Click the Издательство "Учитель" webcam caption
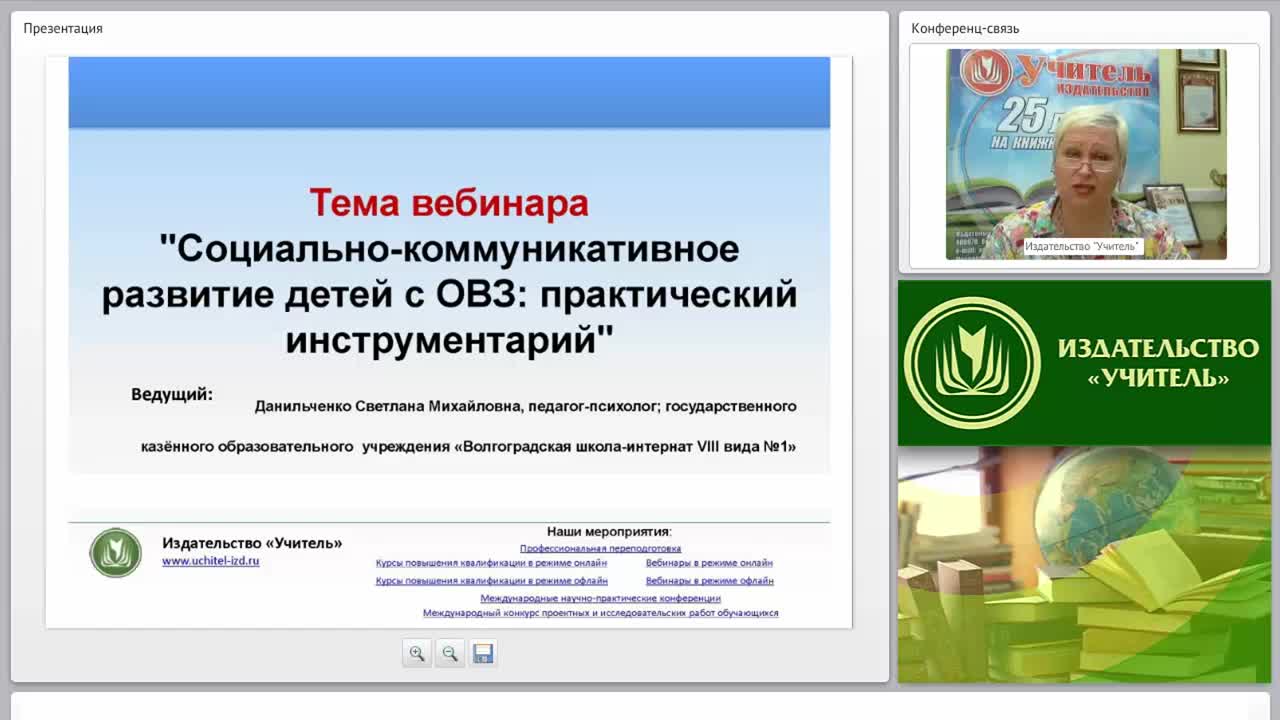1280x720 pixels. 1082,246
